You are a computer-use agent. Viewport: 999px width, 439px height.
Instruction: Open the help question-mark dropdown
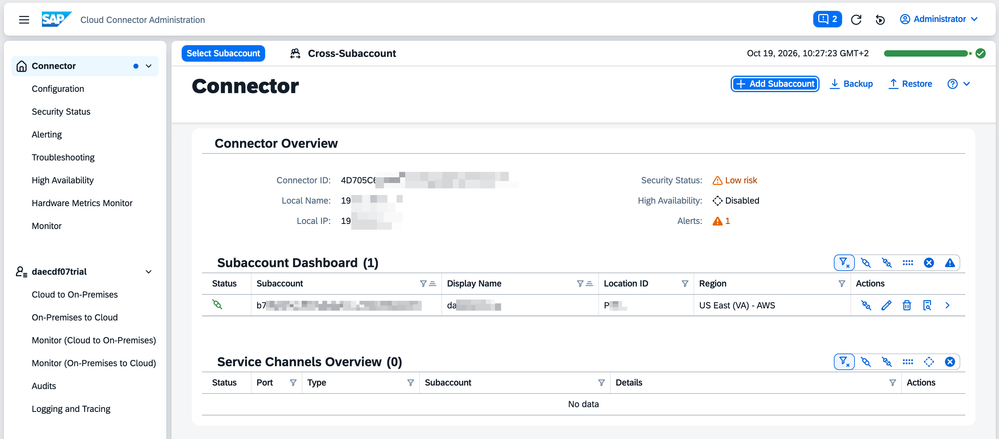tap(959, 83)
